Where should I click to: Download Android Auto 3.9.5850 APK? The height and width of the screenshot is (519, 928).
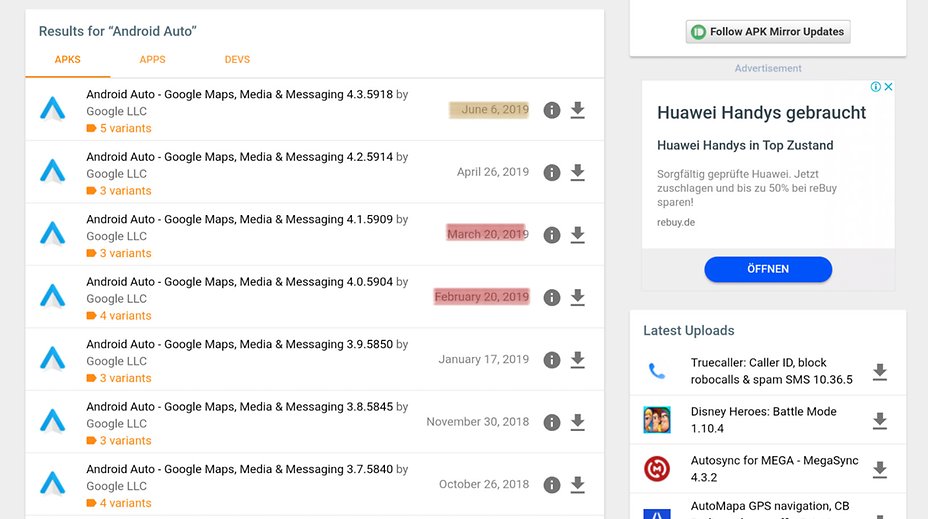[x=578, y=360]
